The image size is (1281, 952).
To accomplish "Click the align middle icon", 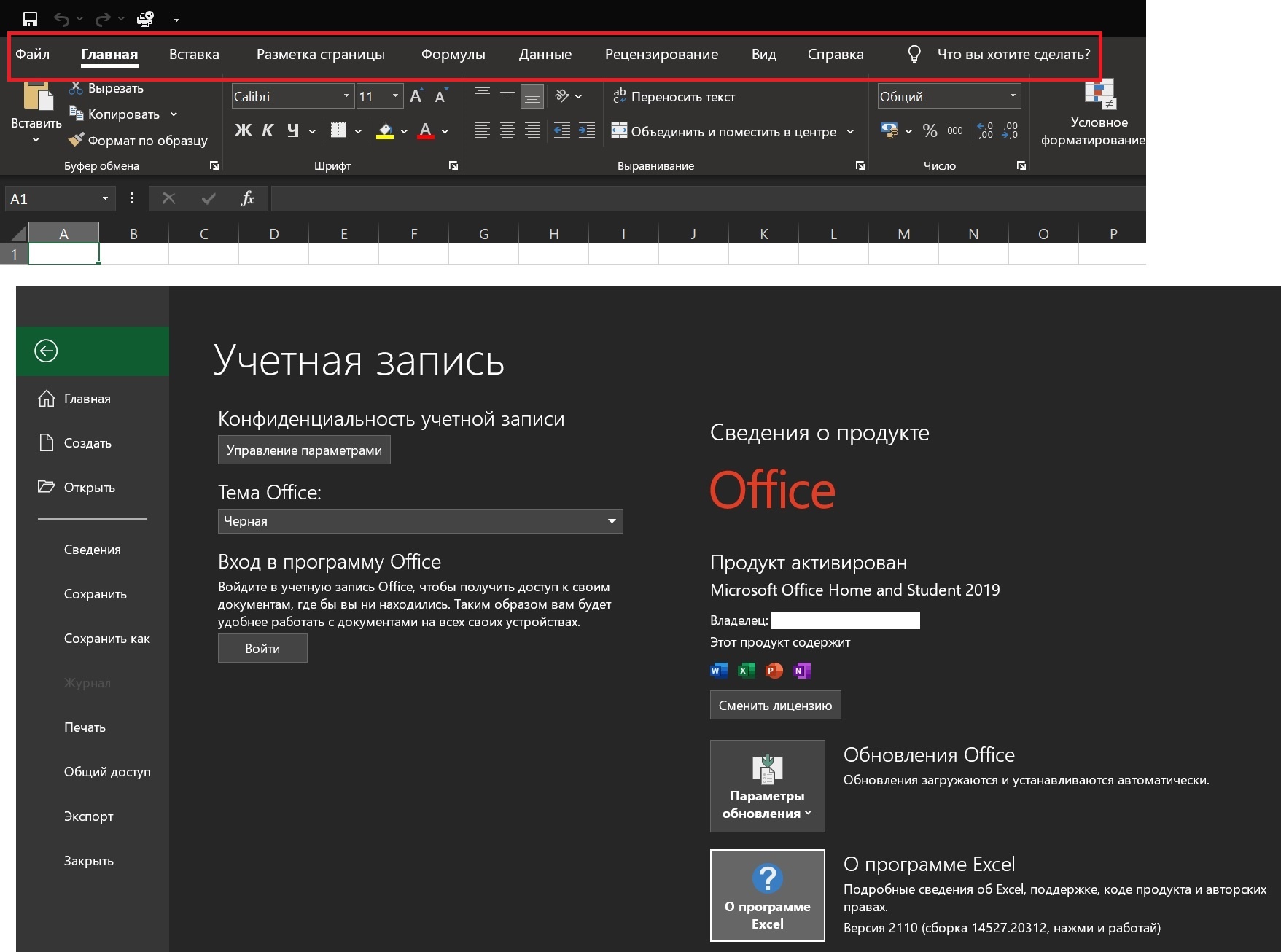I will click(507, 95).
